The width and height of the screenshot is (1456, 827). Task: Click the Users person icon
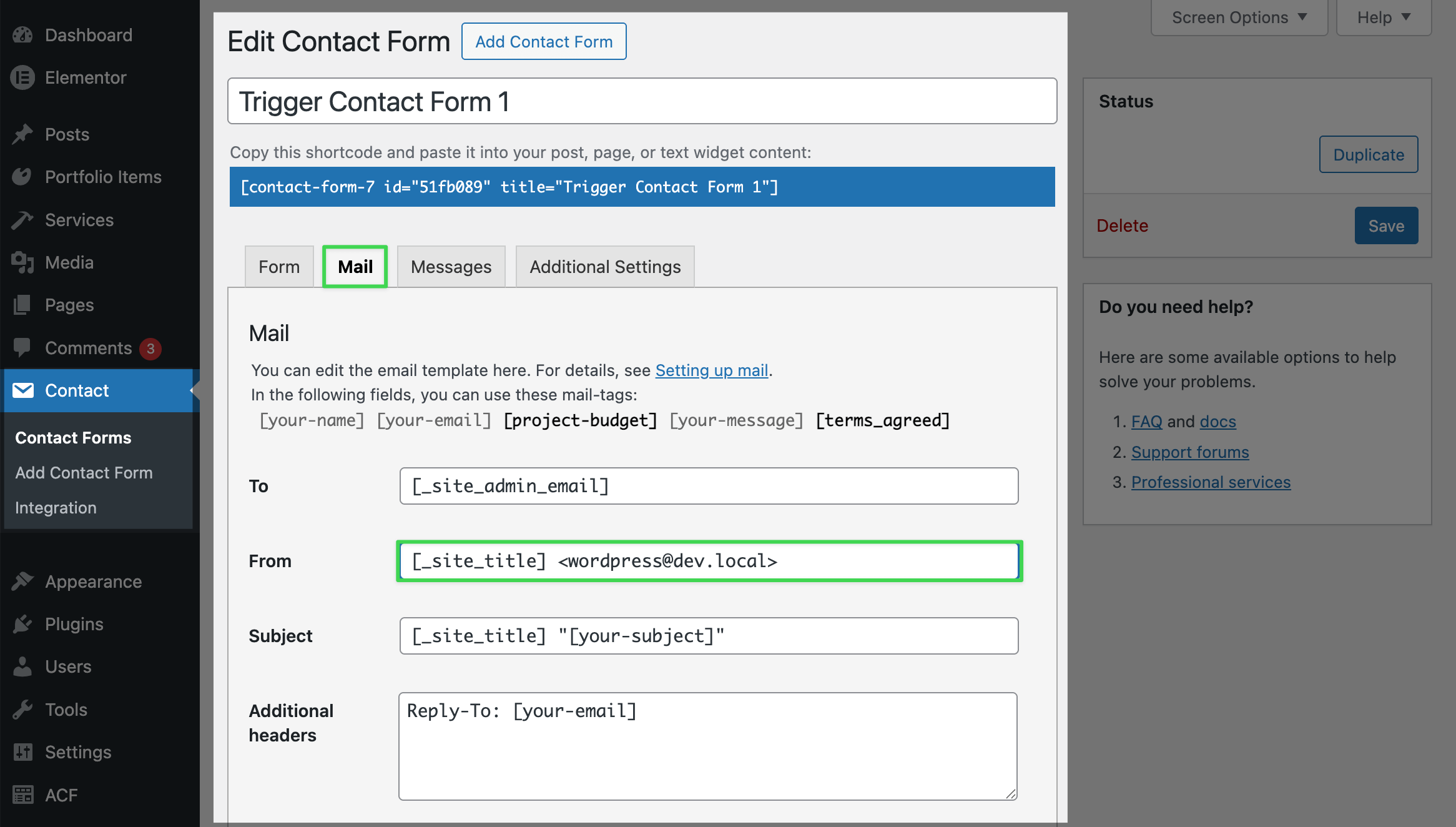[x=22, y=666]
